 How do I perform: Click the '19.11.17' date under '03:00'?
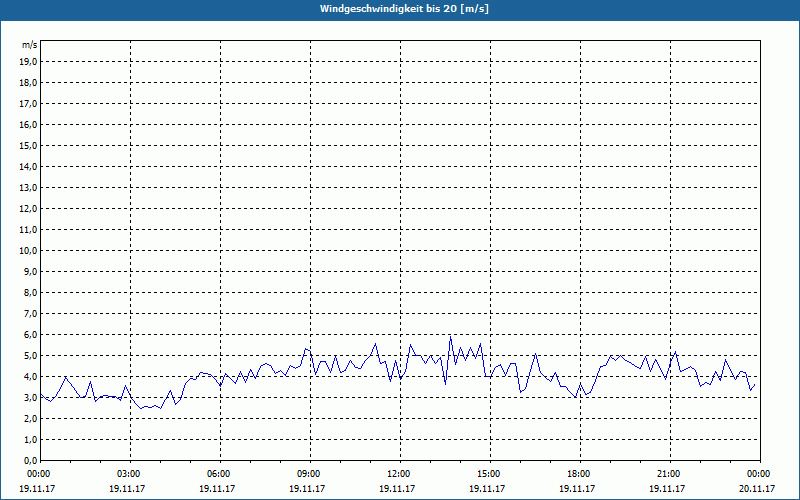click(127, 488)
